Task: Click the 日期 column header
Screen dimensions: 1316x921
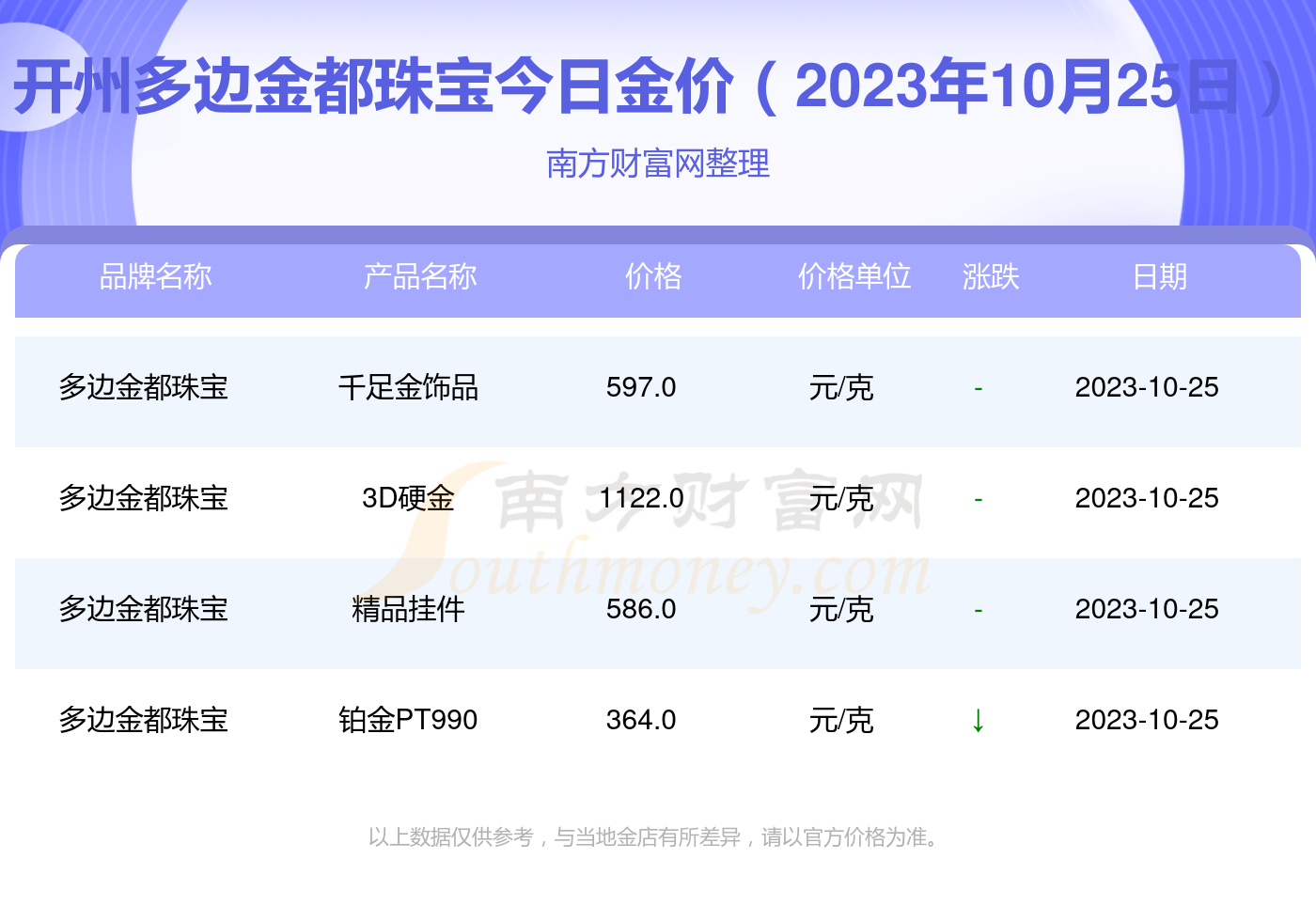Action: pos(1160,276)
